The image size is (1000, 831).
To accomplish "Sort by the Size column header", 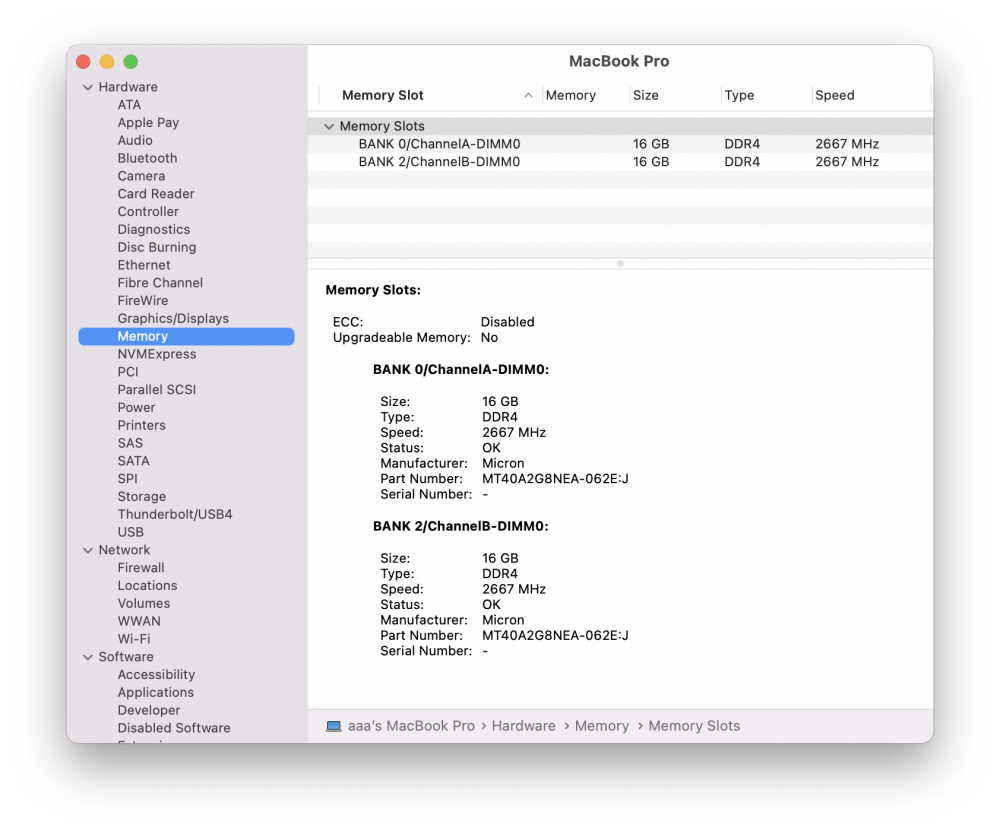I will click(x=675, y=96).
